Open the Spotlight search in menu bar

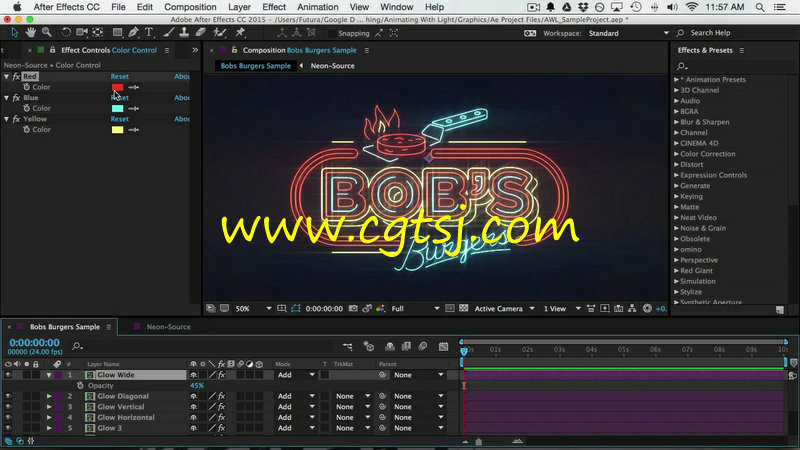[x=760, y=7]
